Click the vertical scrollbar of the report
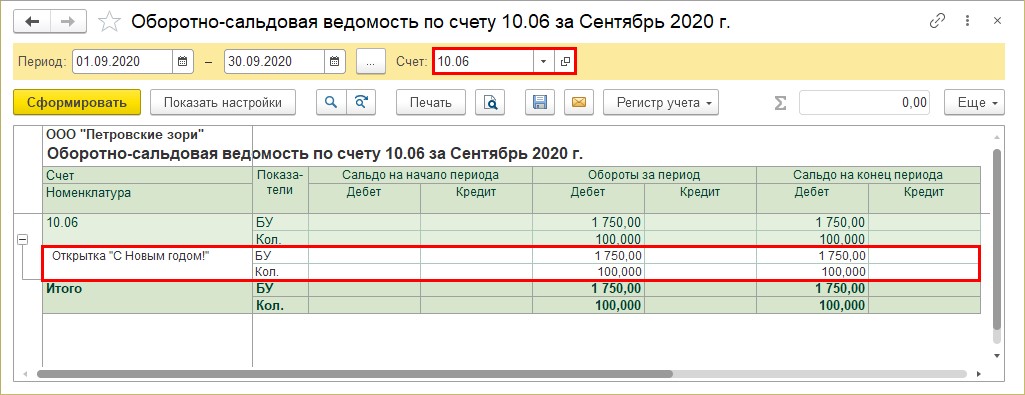This screenshot has width=1025, height=395. [x=996, y=239]
